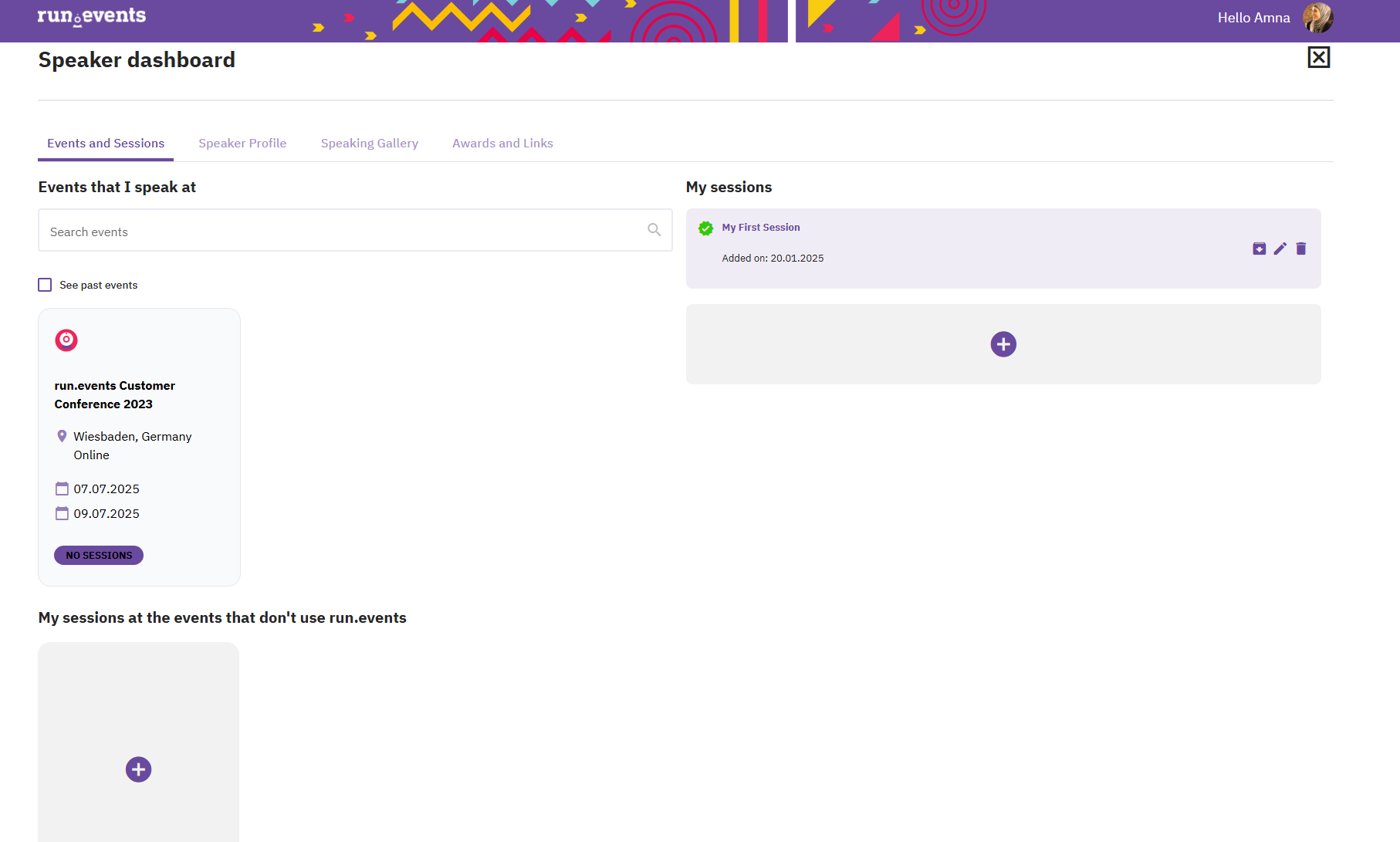Click 'Added on: 20.01.2025' text
This screenshot has width=1400, height=842.
(773, 259)
